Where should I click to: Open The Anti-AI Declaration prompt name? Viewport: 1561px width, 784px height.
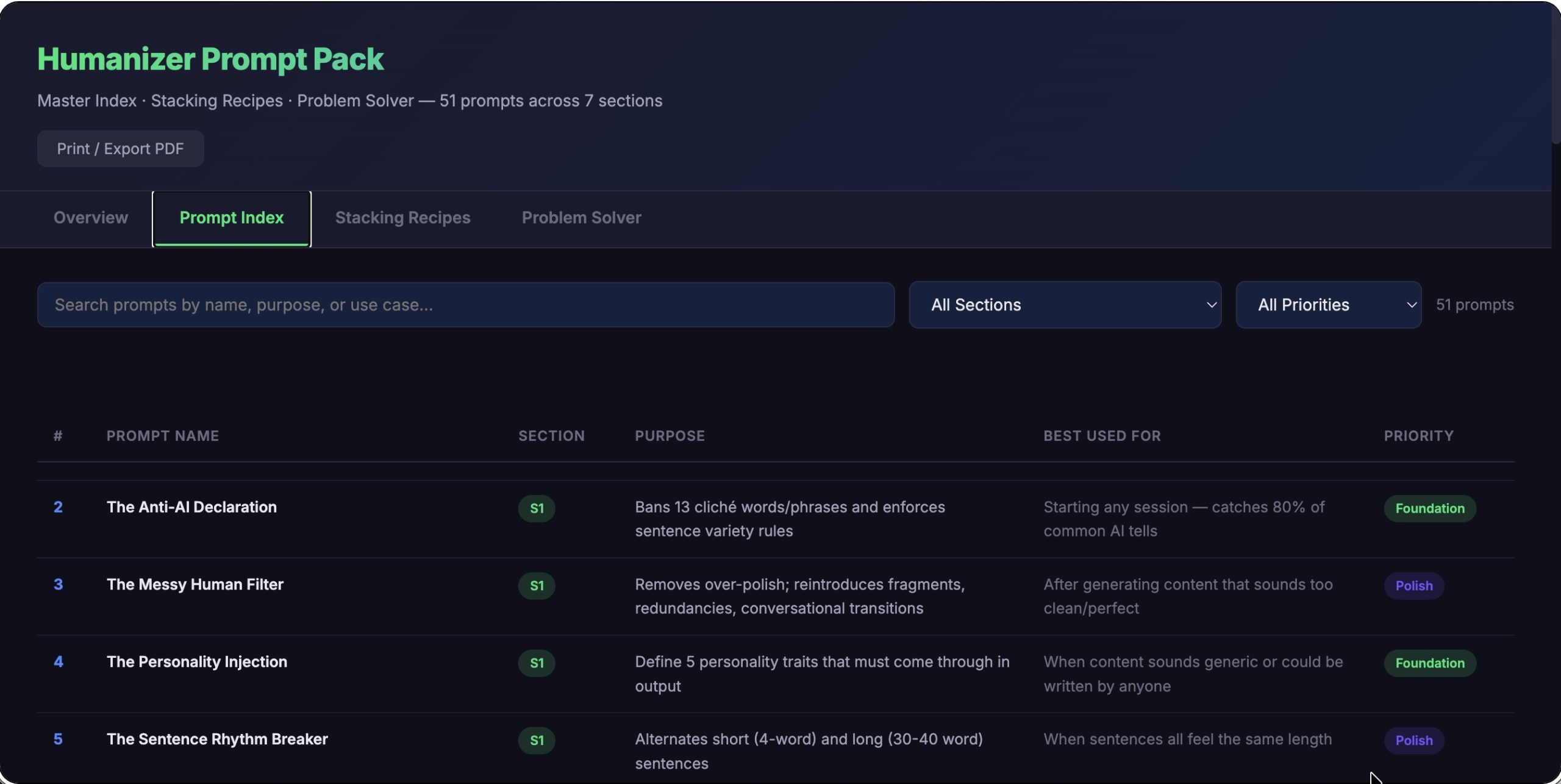(191, 507)
